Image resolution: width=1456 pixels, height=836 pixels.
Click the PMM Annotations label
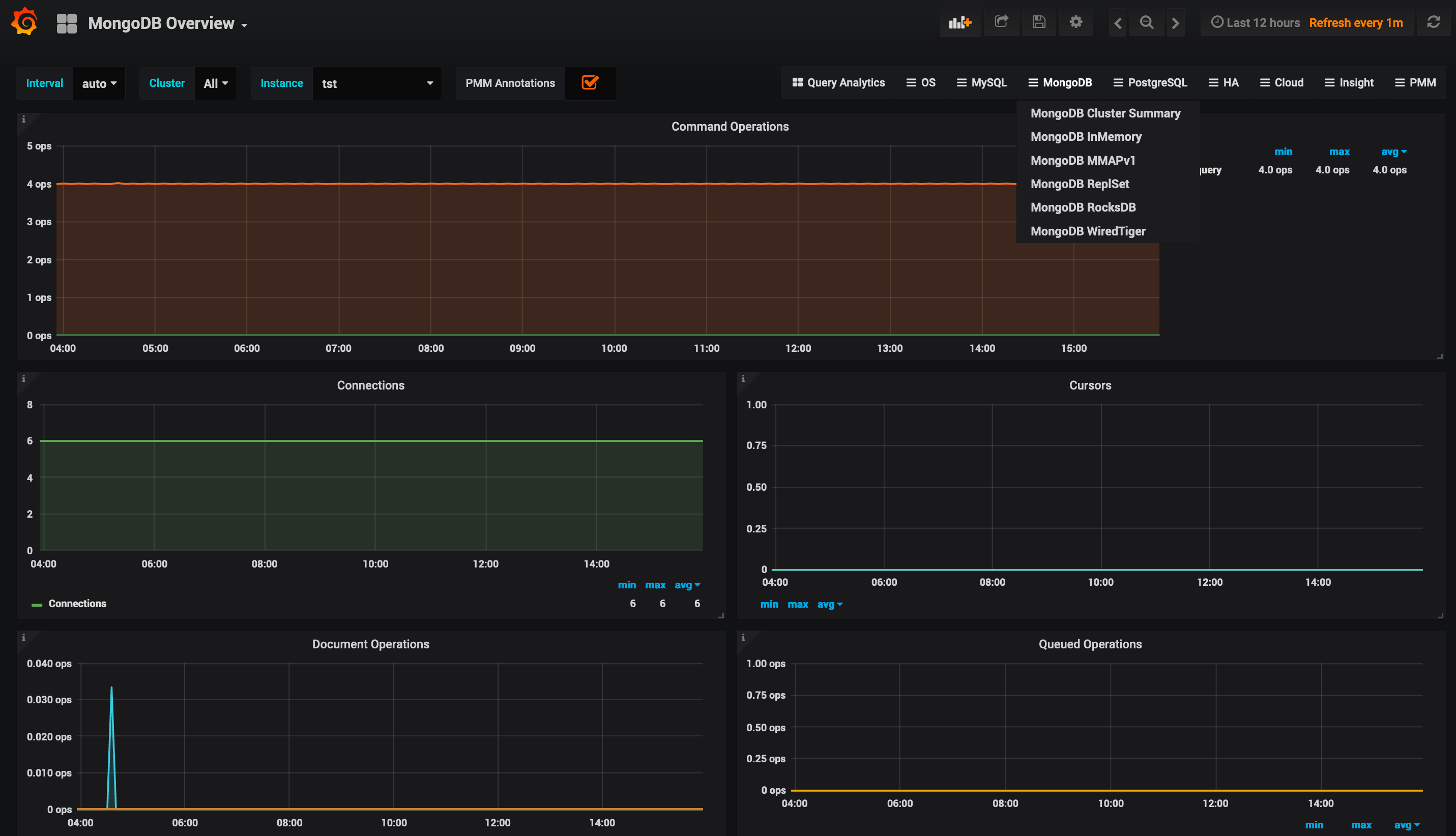tap(510, 83)
